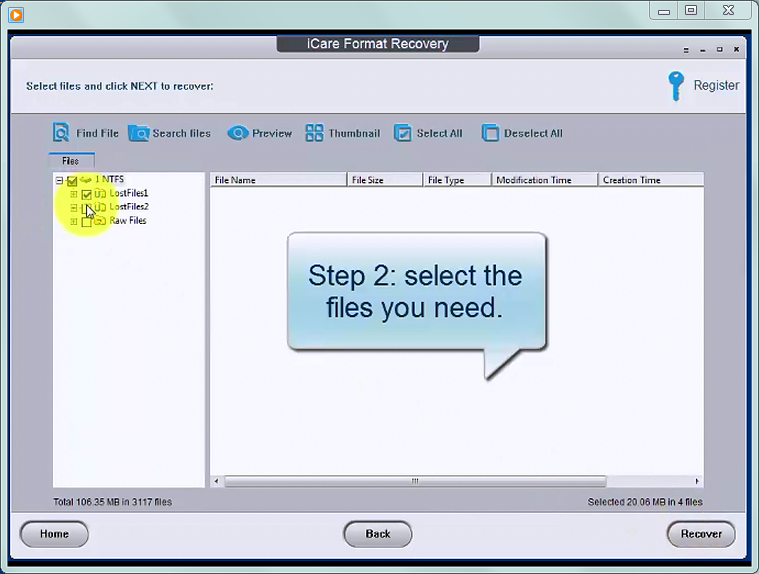759x574 pixels.
Task: Click the Raw Files folder icon
Action: point(100,221)
